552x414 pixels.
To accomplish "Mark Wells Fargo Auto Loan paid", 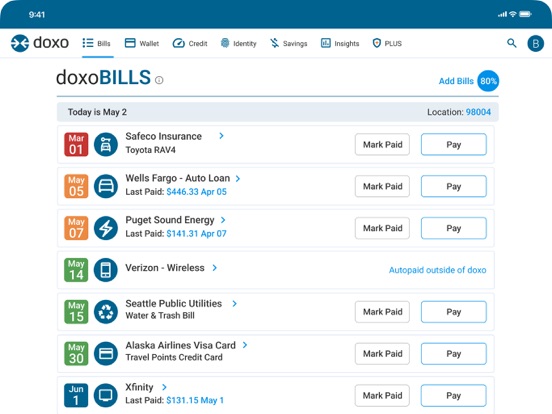I will tap(382, 186).
